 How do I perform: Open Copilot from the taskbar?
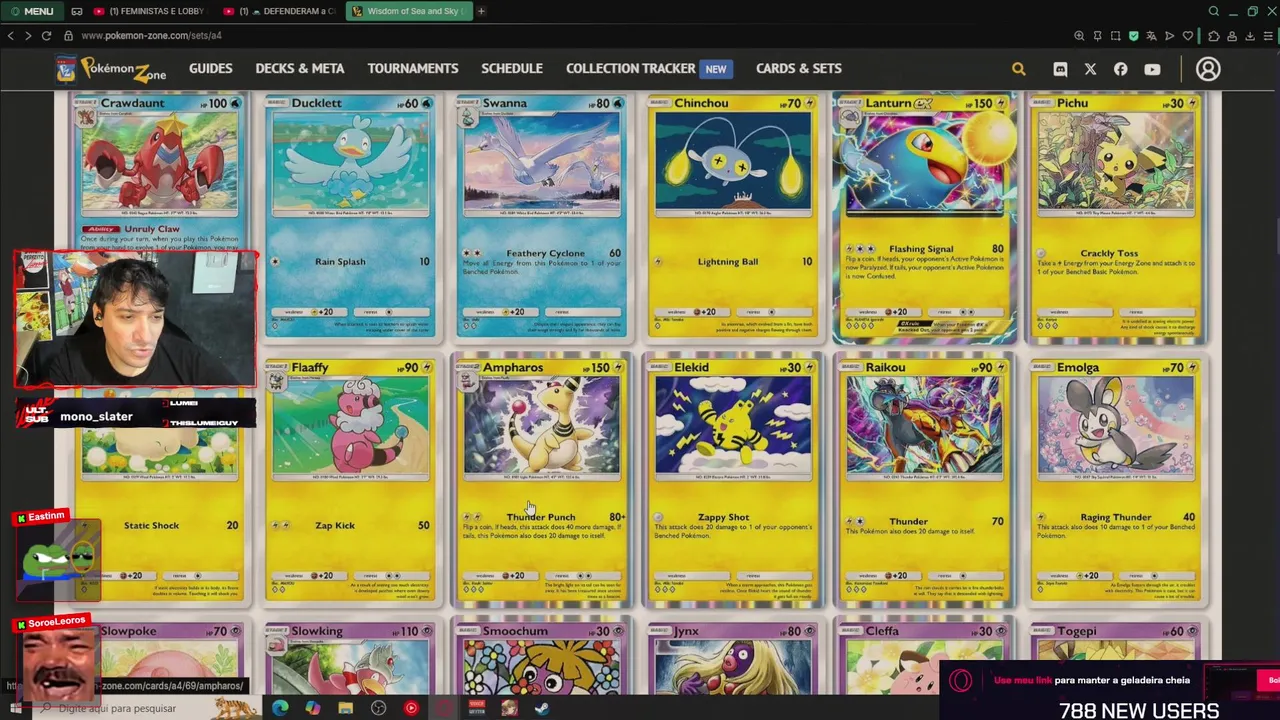[x=313, y=708]
